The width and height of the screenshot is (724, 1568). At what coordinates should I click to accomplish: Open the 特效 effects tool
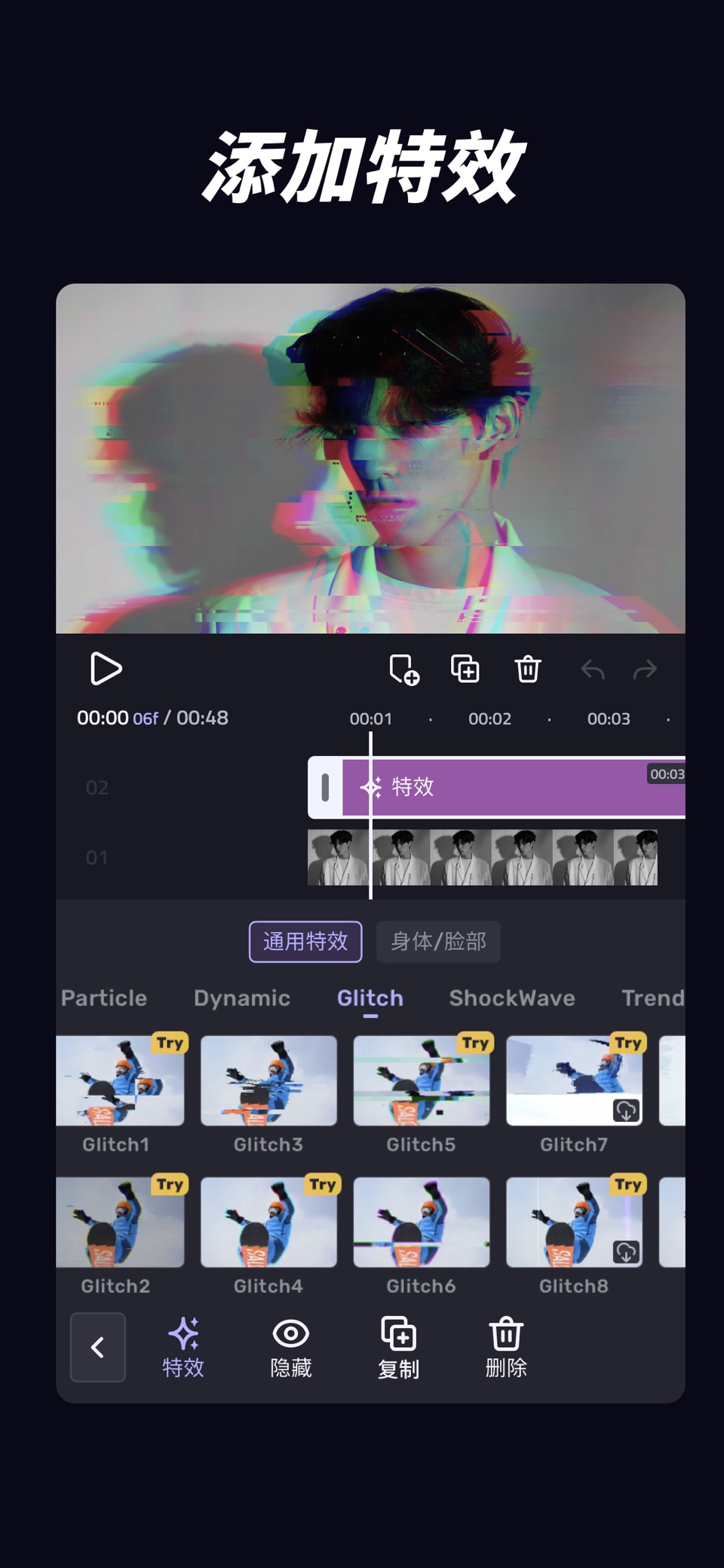183,1348
